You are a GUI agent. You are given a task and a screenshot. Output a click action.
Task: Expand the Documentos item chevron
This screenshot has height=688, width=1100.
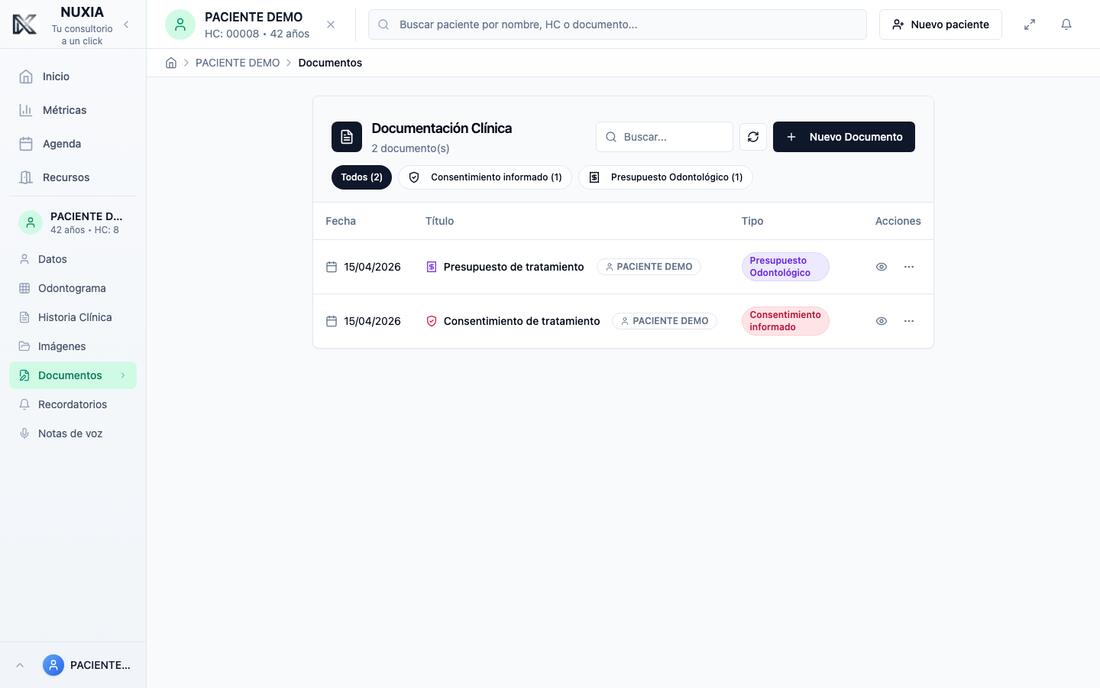123,375
